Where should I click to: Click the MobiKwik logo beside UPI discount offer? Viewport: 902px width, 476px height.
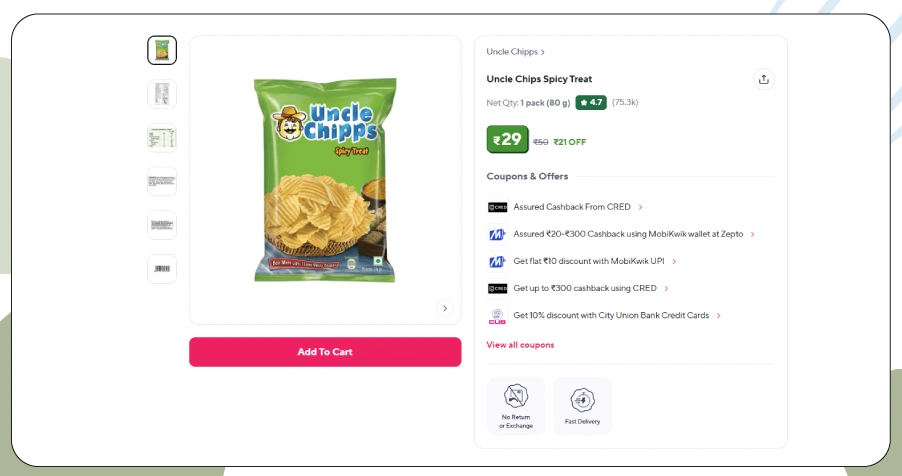(498, 261)
